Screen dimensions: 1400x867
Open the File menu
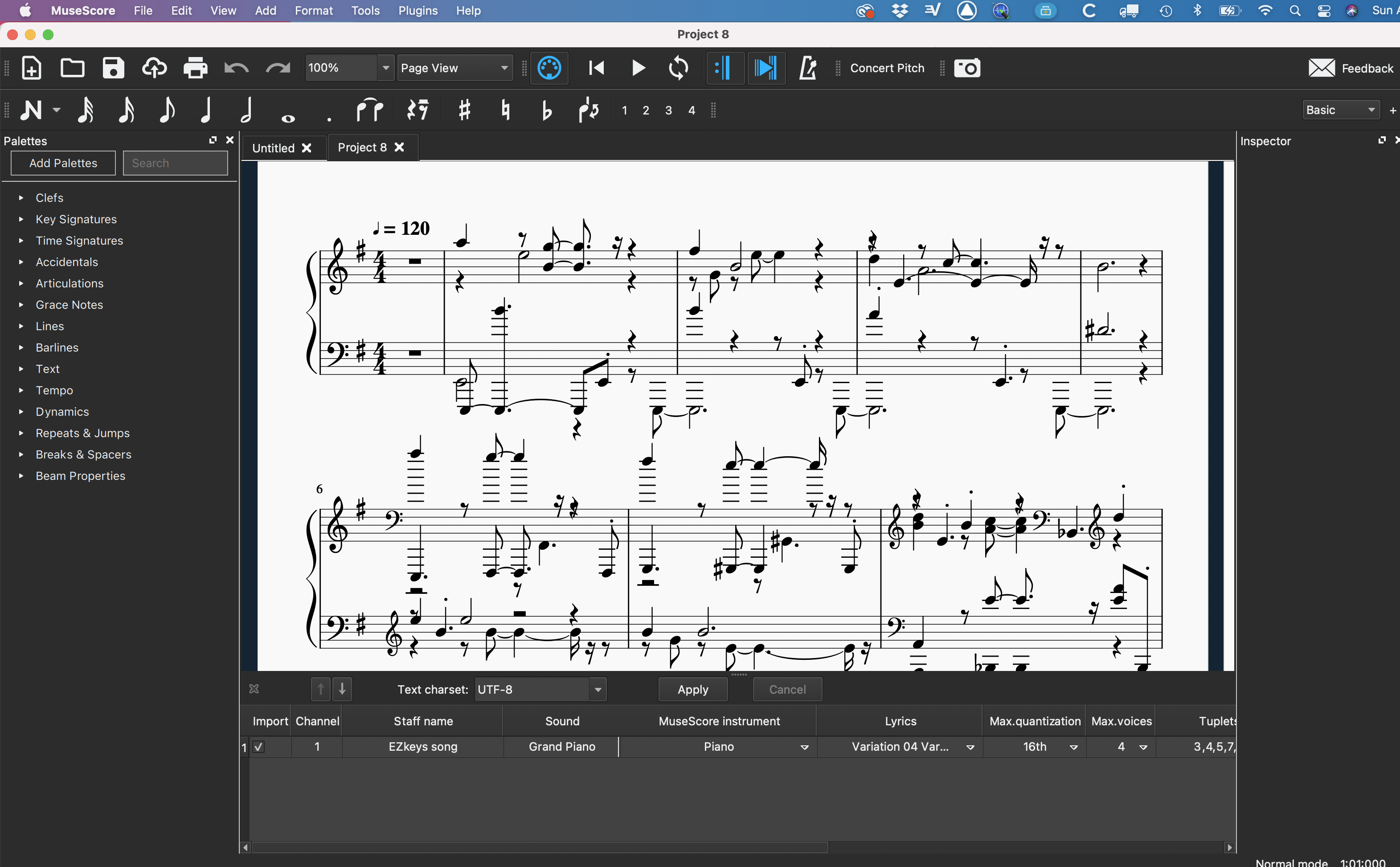coord(143,10)
